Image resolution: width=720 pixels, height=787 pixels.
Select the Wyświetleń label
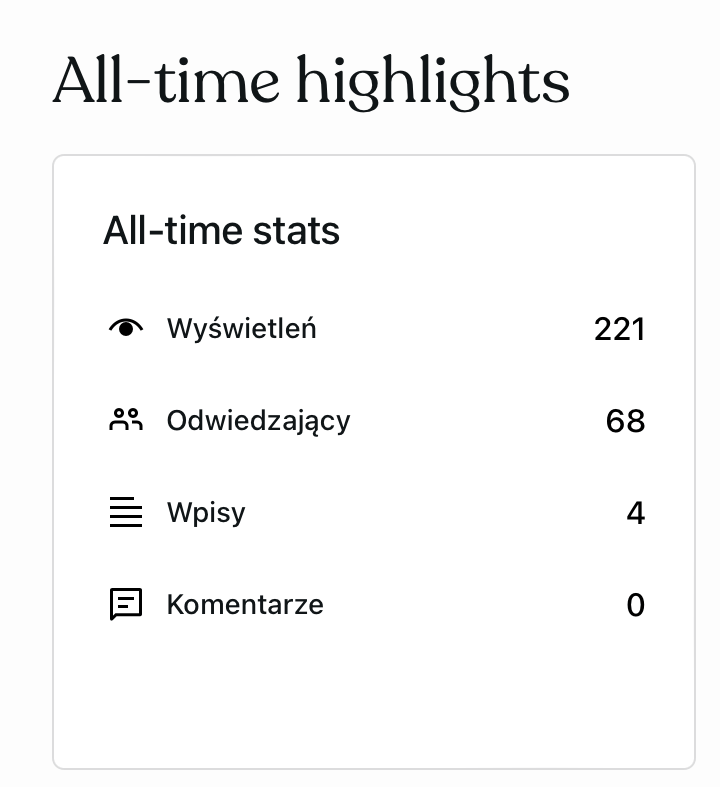coord(241,328)
